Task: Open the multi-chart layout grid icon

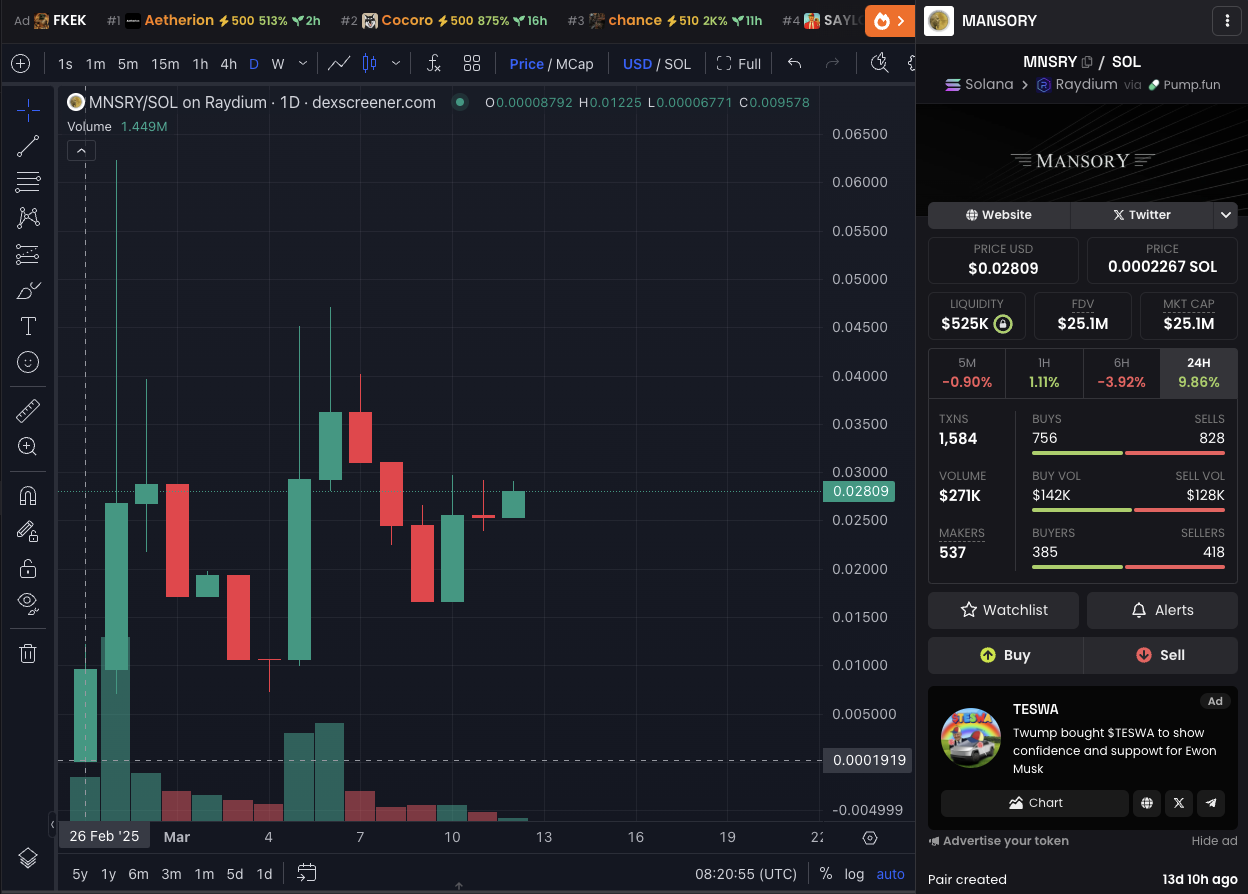Action: click(x=472, y=63)
